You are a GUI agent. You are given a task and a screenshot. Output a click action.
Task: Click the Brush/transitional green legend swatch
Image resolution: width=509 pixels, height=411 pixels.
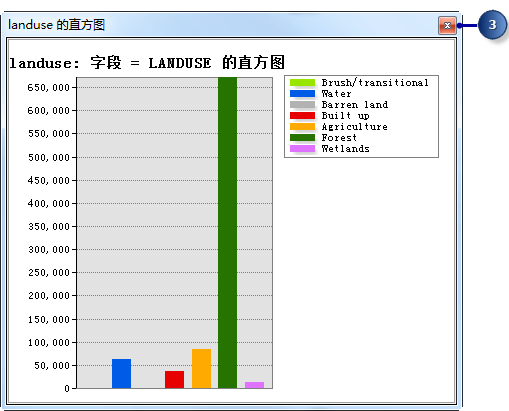302,82
